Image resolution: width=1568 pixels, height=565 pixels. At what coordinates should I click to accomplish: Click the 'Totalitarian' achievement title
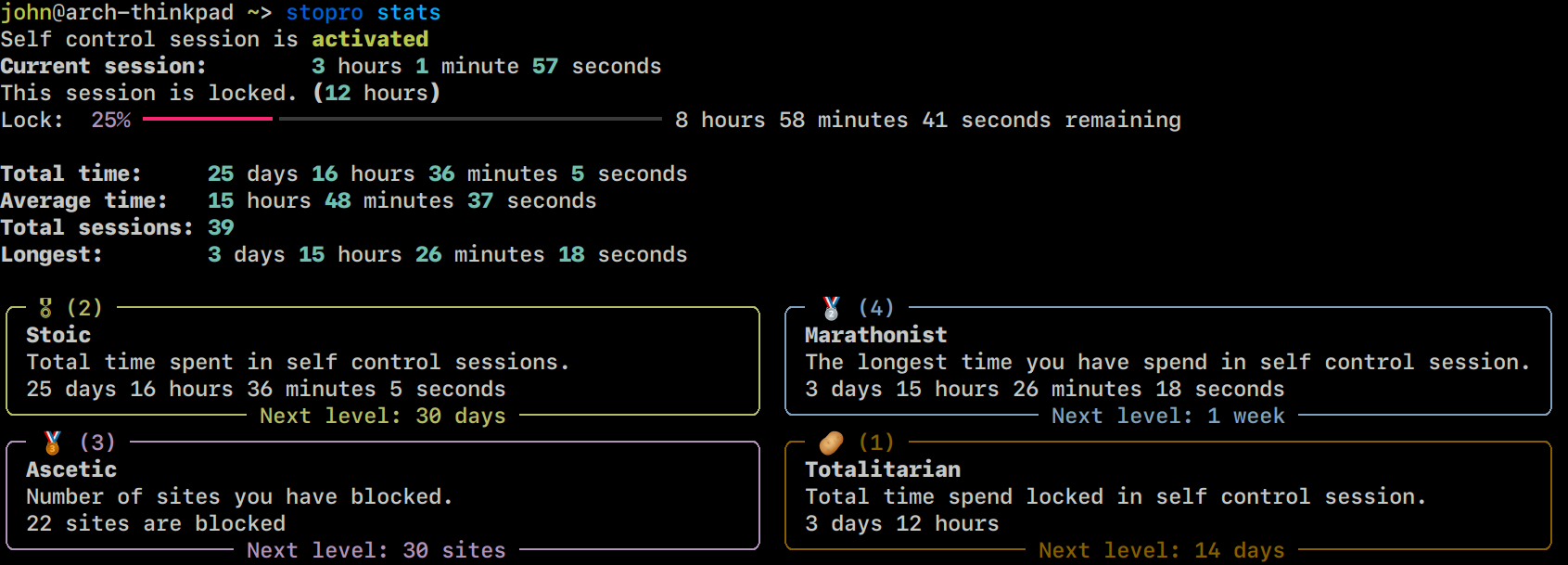tap(882, 469)
